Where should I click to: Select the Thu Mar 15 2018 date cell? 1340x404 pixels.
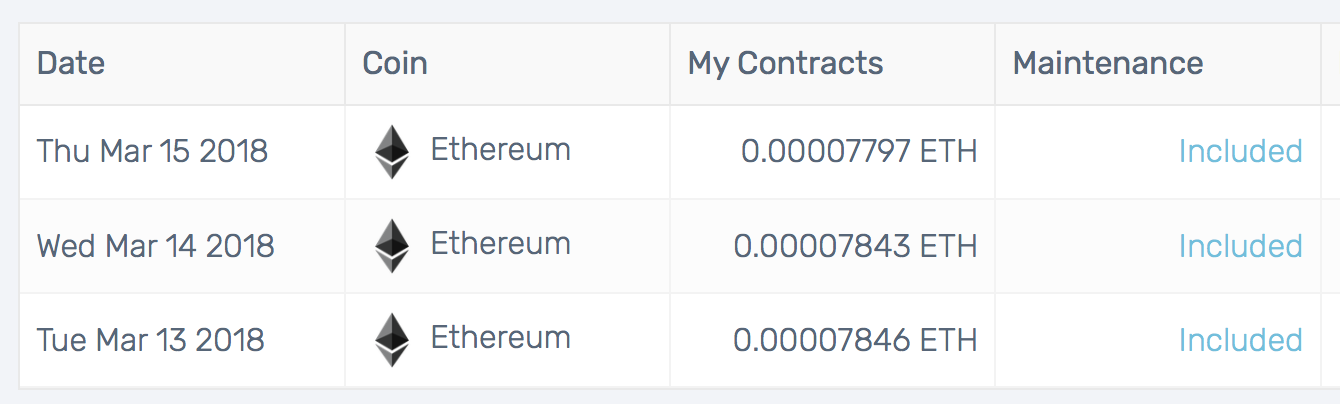(152, 152)
